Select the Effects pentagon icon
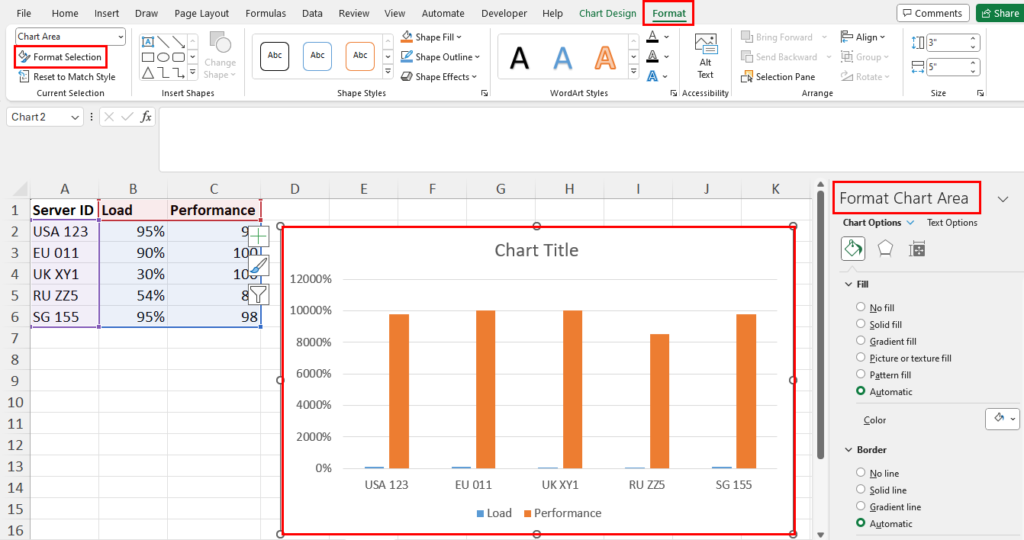The width and height of the screenshot is (1024, 540). tap(885, 249)
